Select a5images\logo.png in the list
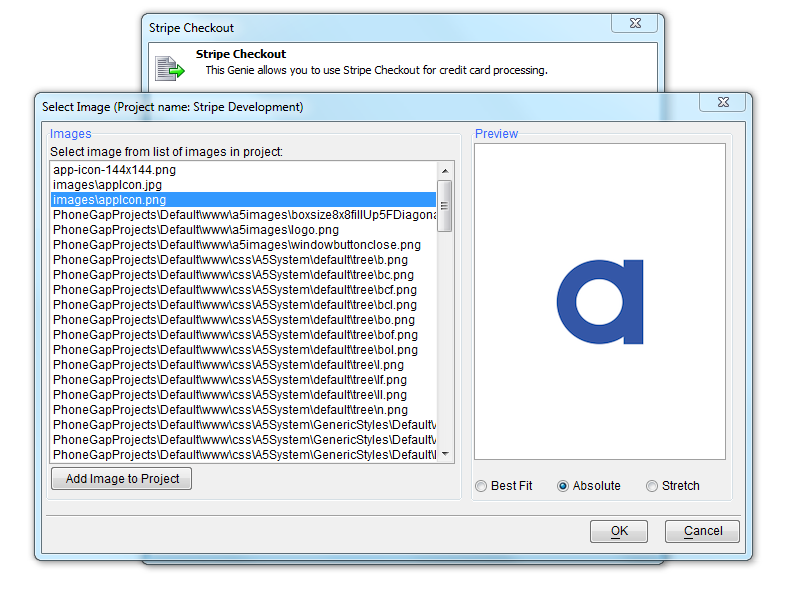This screenshot has height=600, width=787. tap(244, 230)
